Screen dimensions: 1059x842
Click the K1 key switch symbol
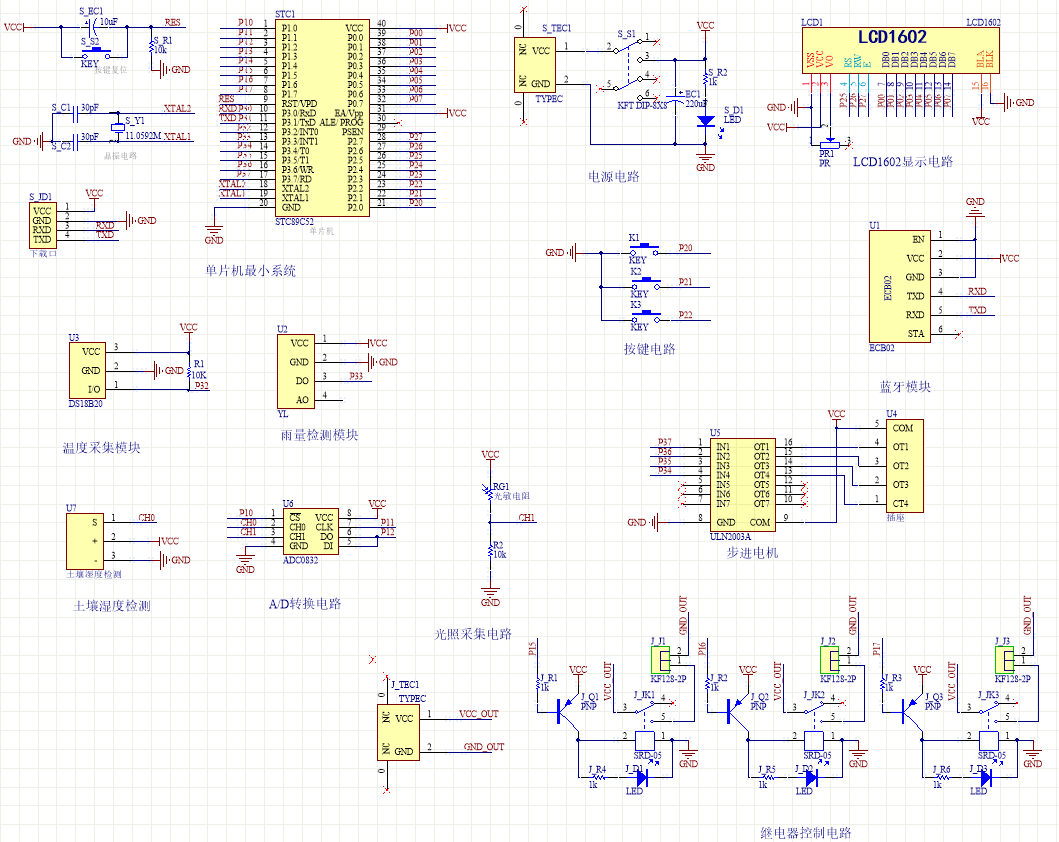pyautogui.click(x=646, y=250)
